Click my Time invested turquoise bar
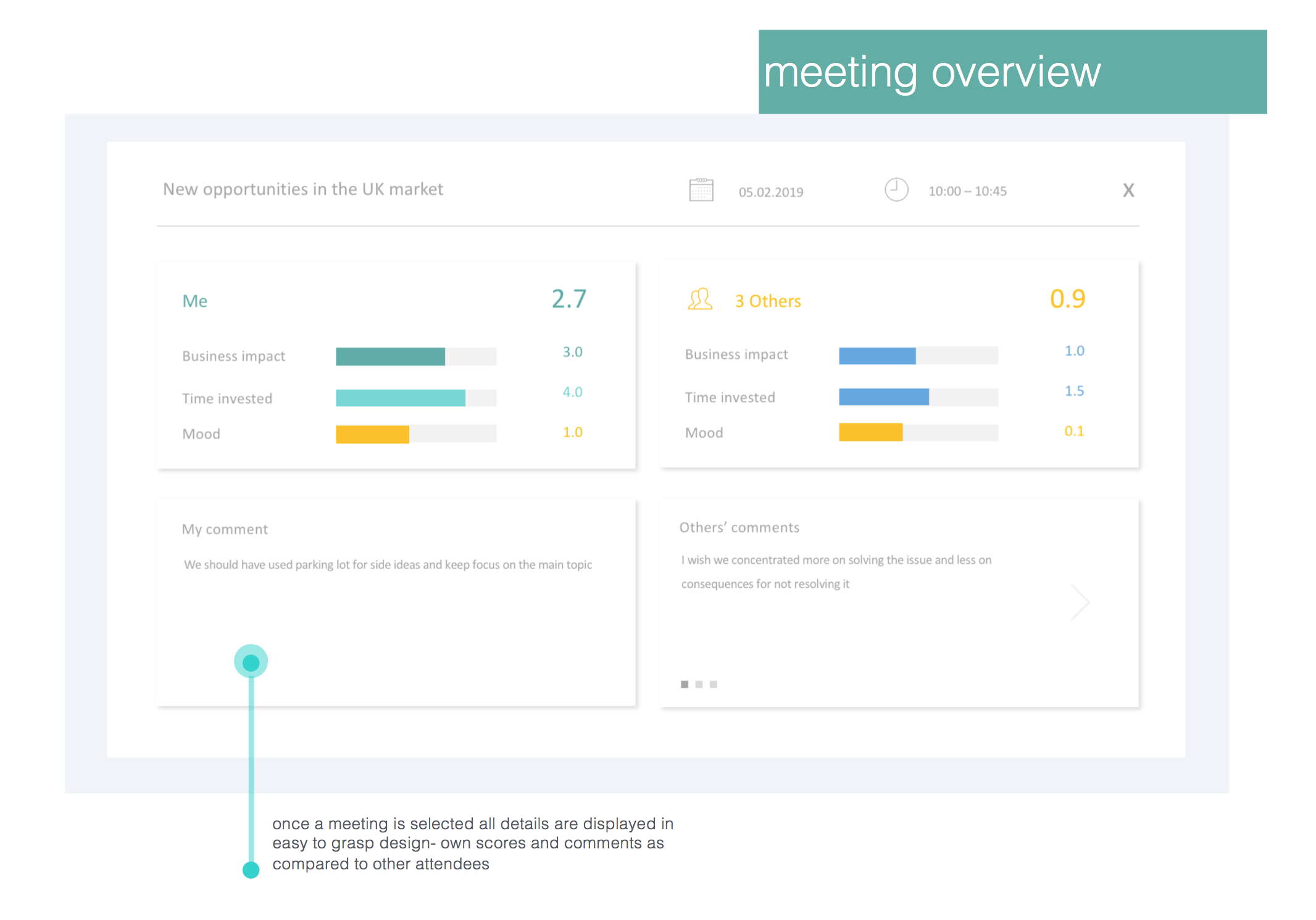1316x920 pixels. pos(400,398)
